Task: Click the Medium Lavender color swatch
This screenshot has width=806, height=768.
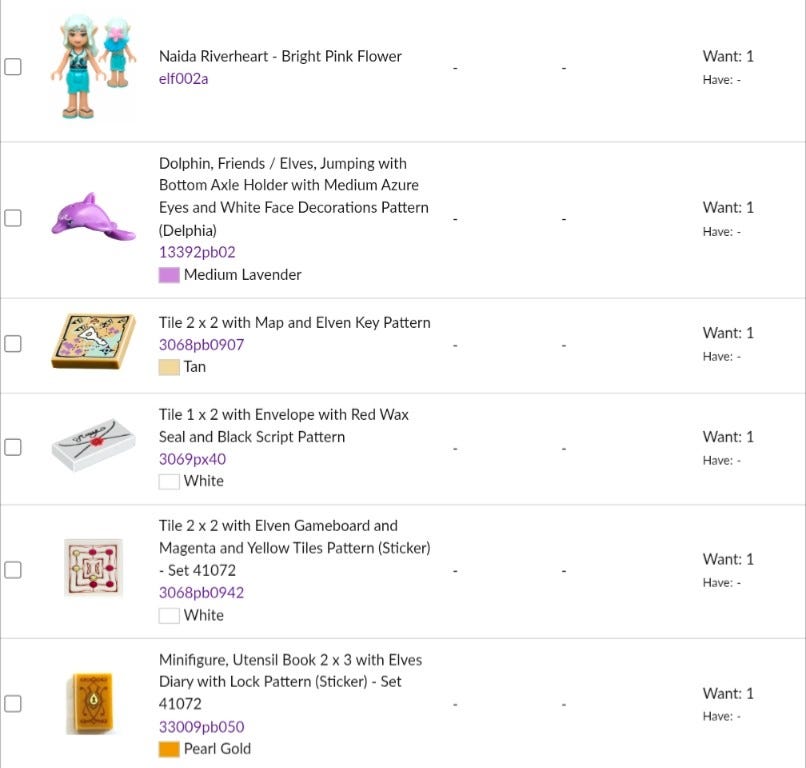Action: click(169, 274)
